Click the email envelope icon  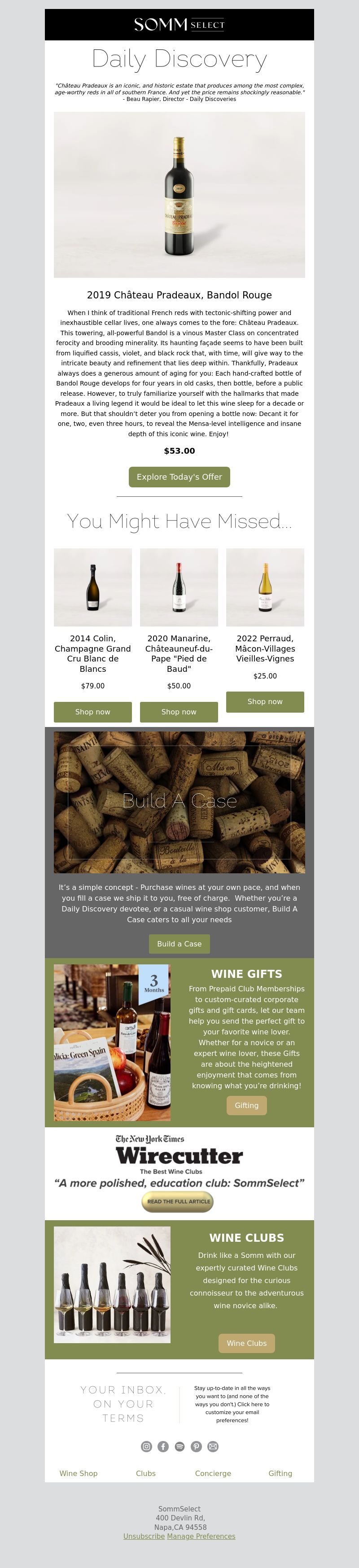click(x=213, y=1446)
